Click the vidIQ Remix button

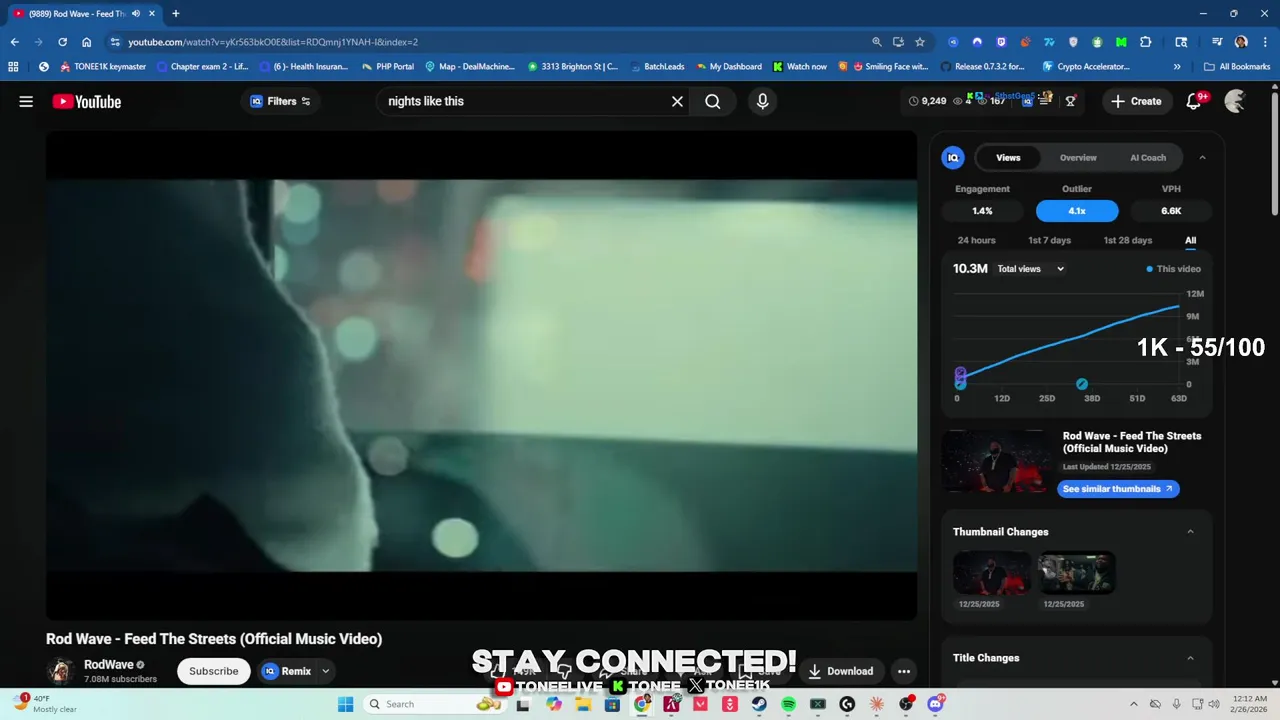[287, 671]
